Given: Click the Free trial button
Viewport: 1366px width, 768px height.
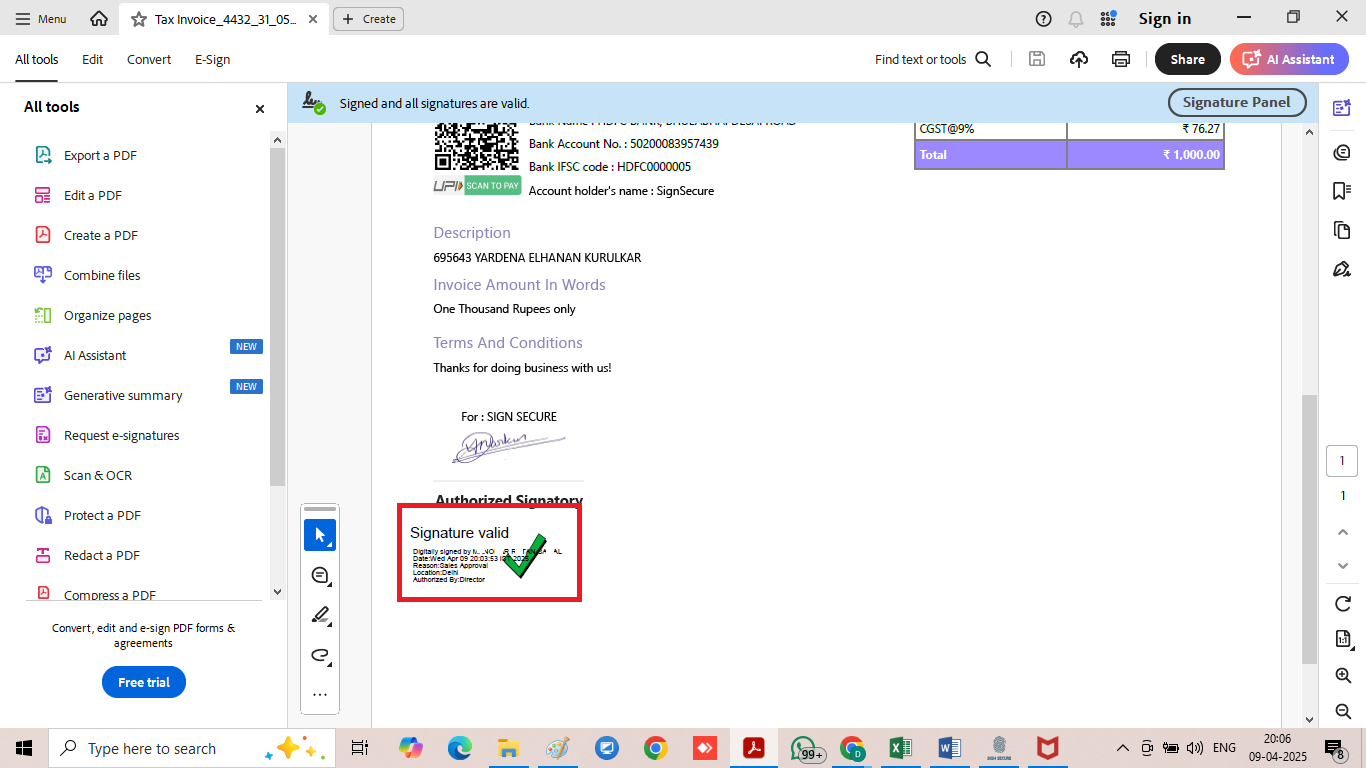Looking at the screenshot, I should click(144, 682).
